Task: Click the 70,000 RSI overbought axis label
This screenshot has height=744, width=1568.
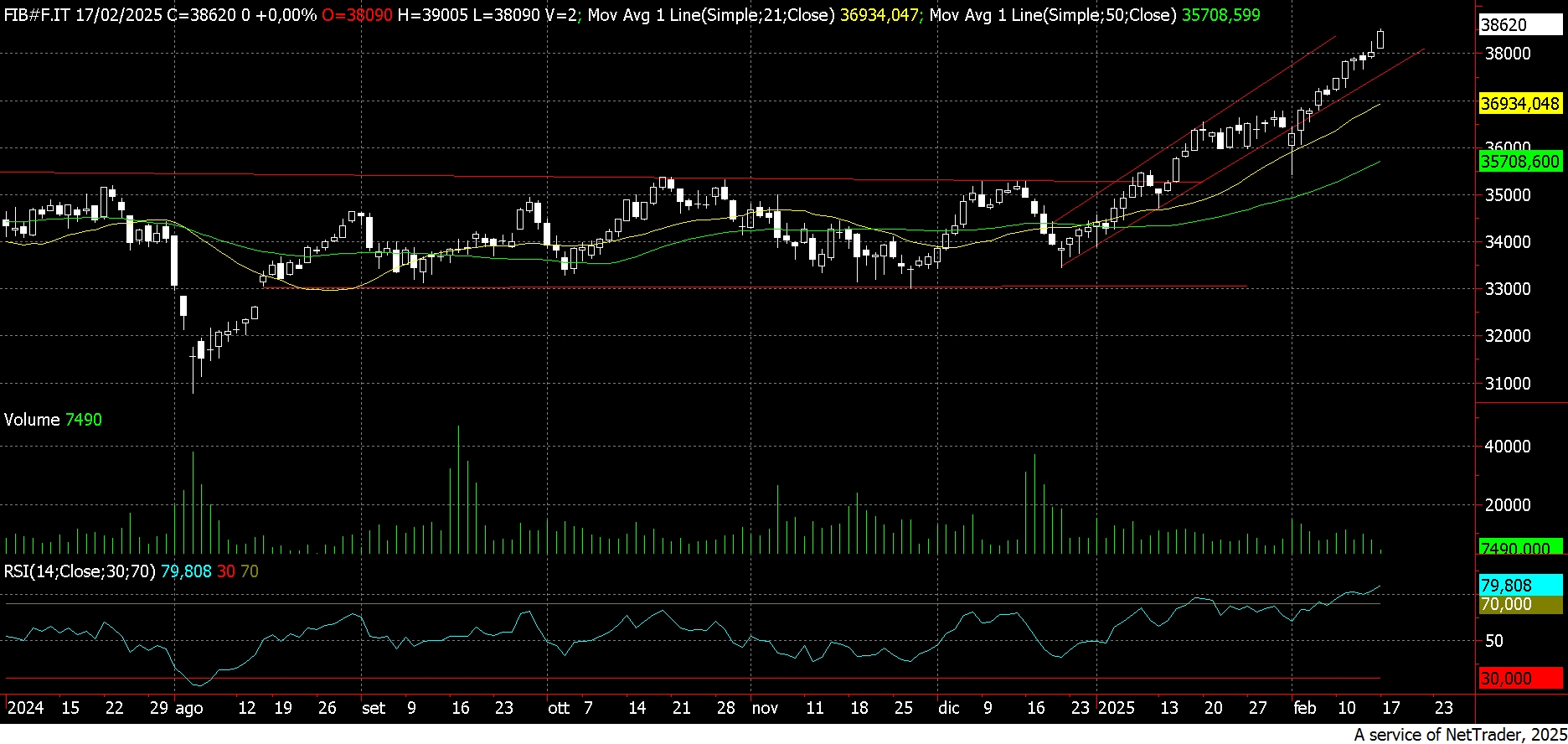Action: coord(1521,604)
